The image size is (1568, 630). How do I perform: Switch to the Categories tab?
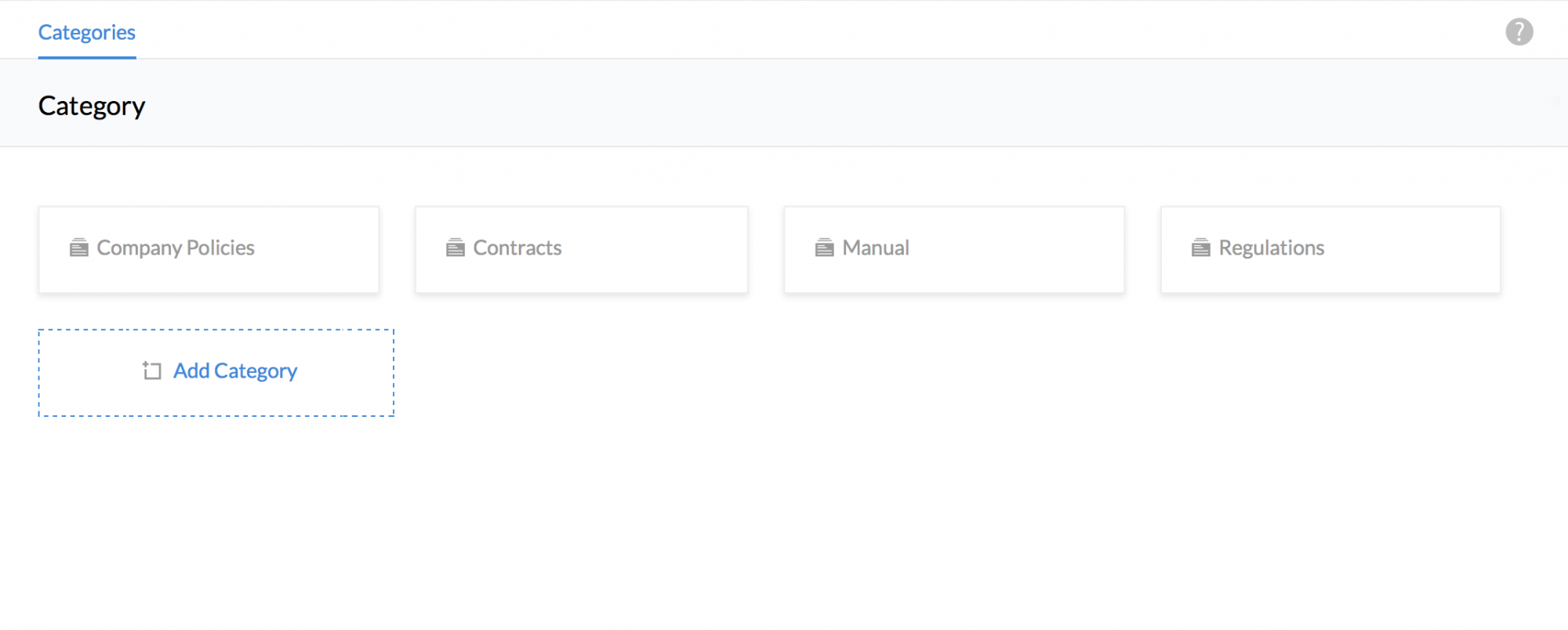click(x=87, y=32)
